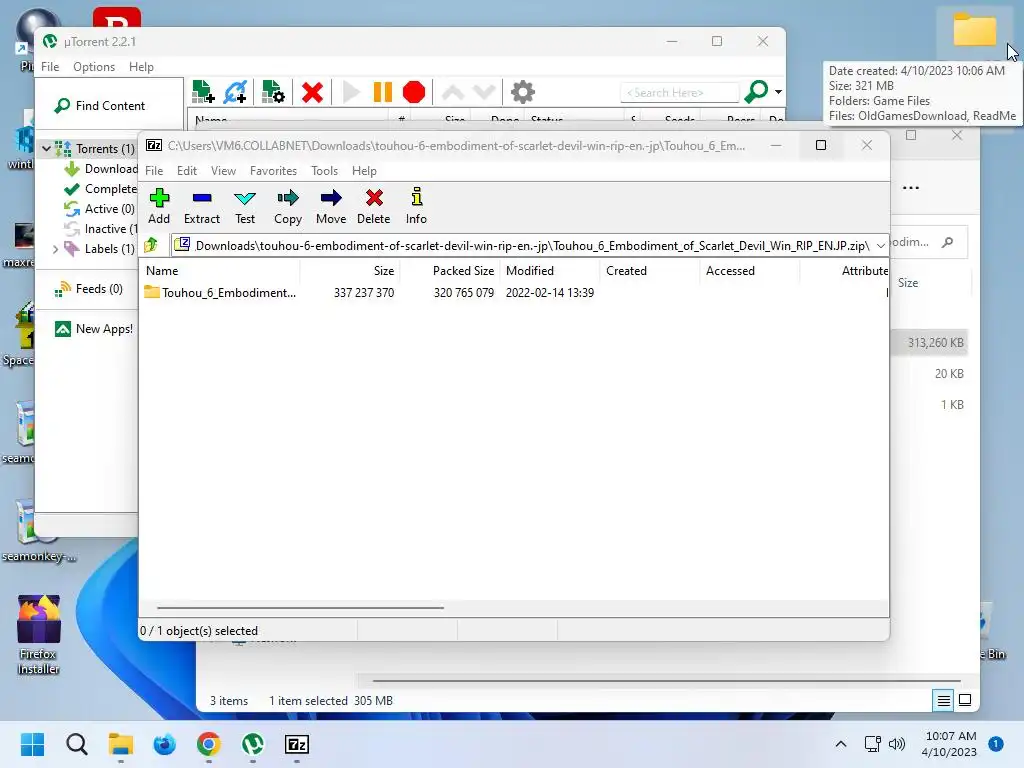Open Google Chrome from the taskbar

[208, 744]
